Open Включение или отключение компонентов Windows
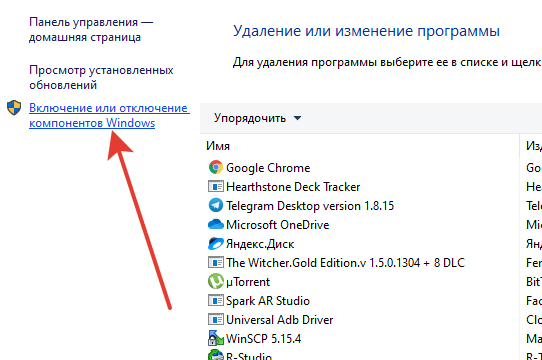 (x=109, y=116)
